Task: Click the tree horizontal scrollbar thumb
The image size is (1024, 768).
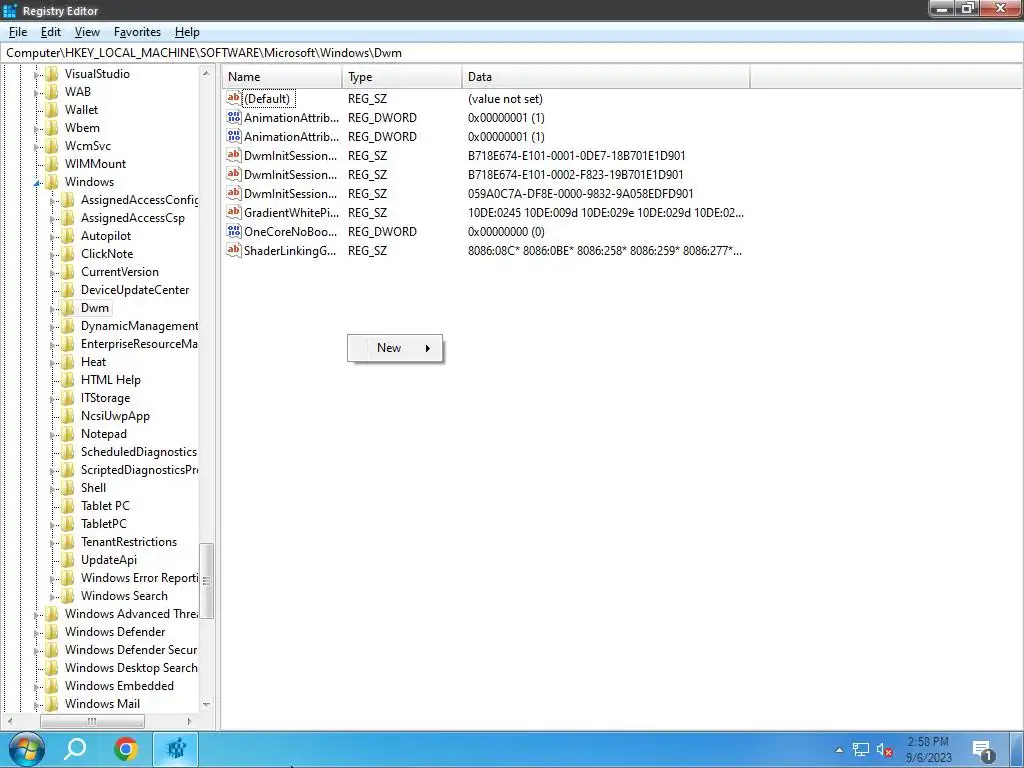Action: pyautogui.click(x=92, y=721)
